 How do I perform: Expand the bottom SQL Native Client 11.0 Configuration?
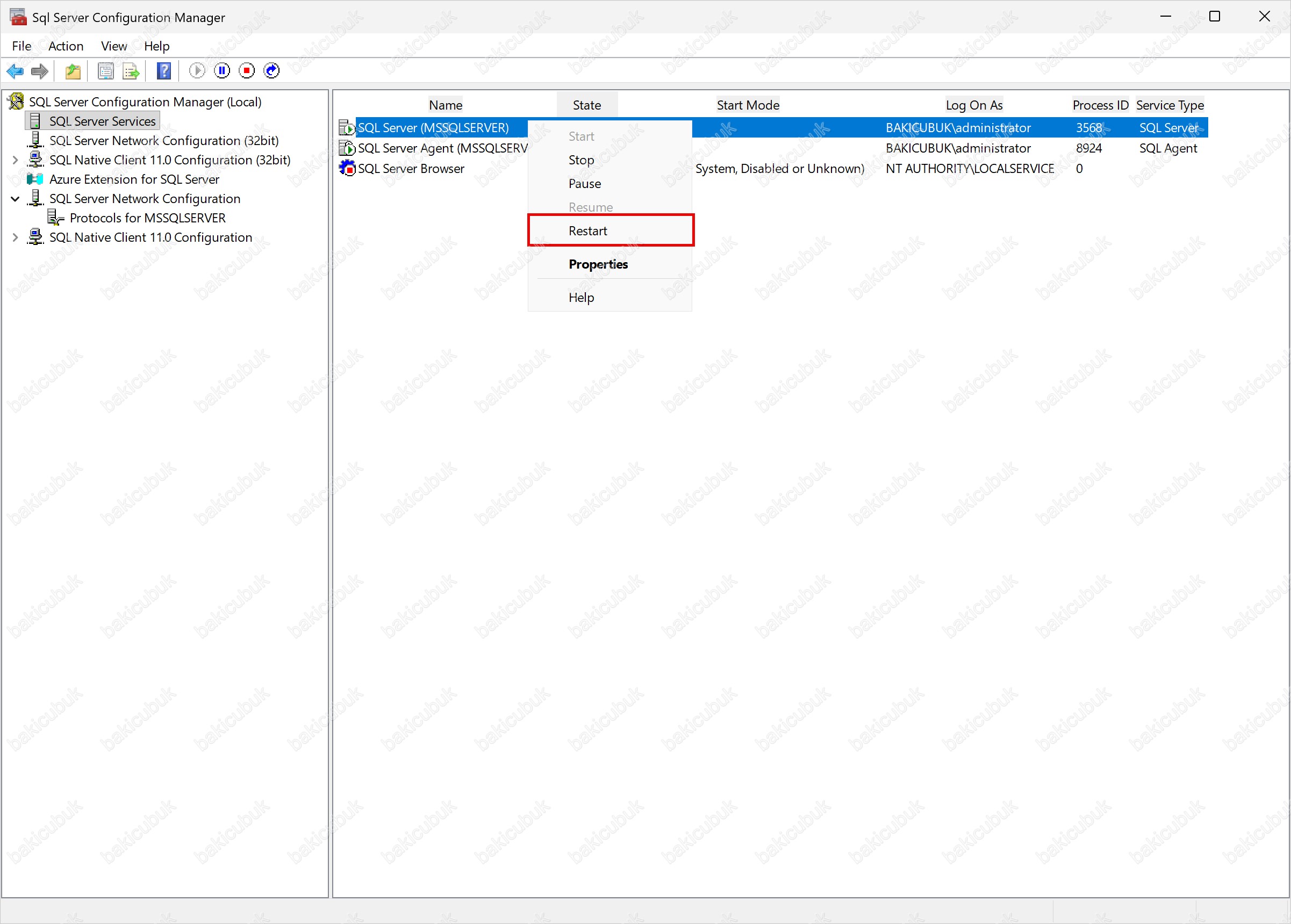click(16, 238)
